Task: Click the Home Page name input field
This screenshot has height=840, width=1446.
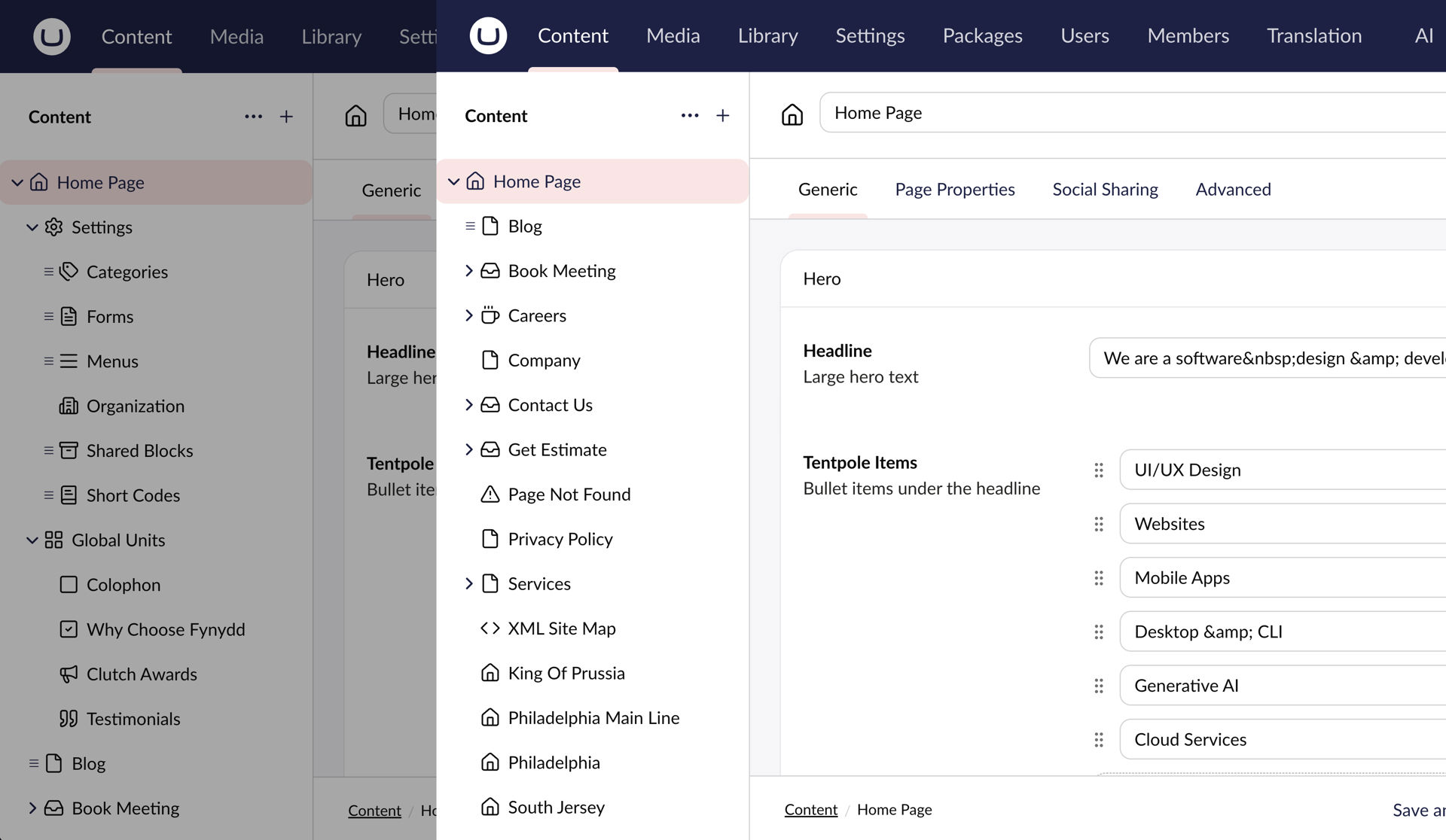Action: 1133,113
